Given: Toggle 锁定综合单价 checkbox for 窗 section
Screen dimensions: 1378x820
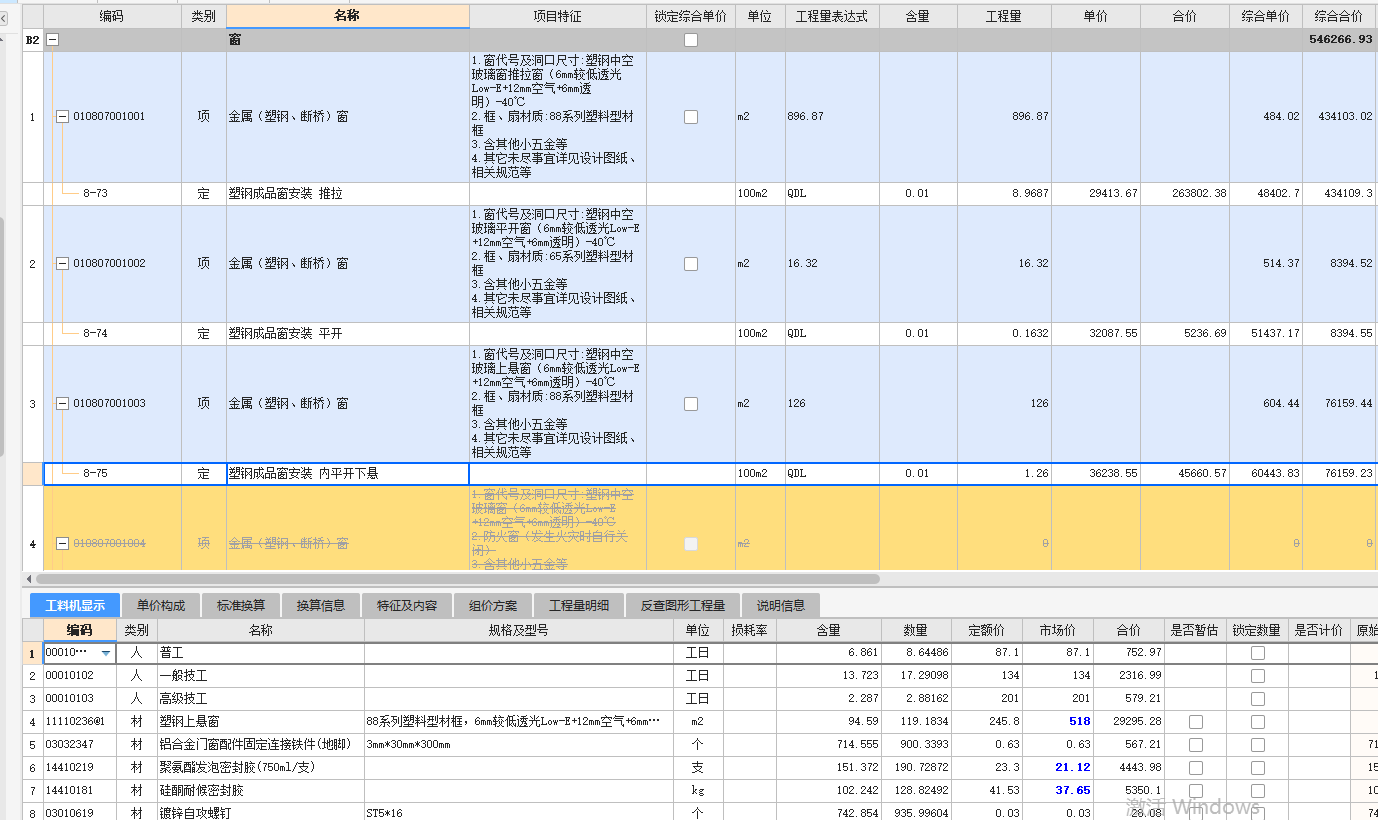Looking at the screenshot, I should (x=691, y=40).
